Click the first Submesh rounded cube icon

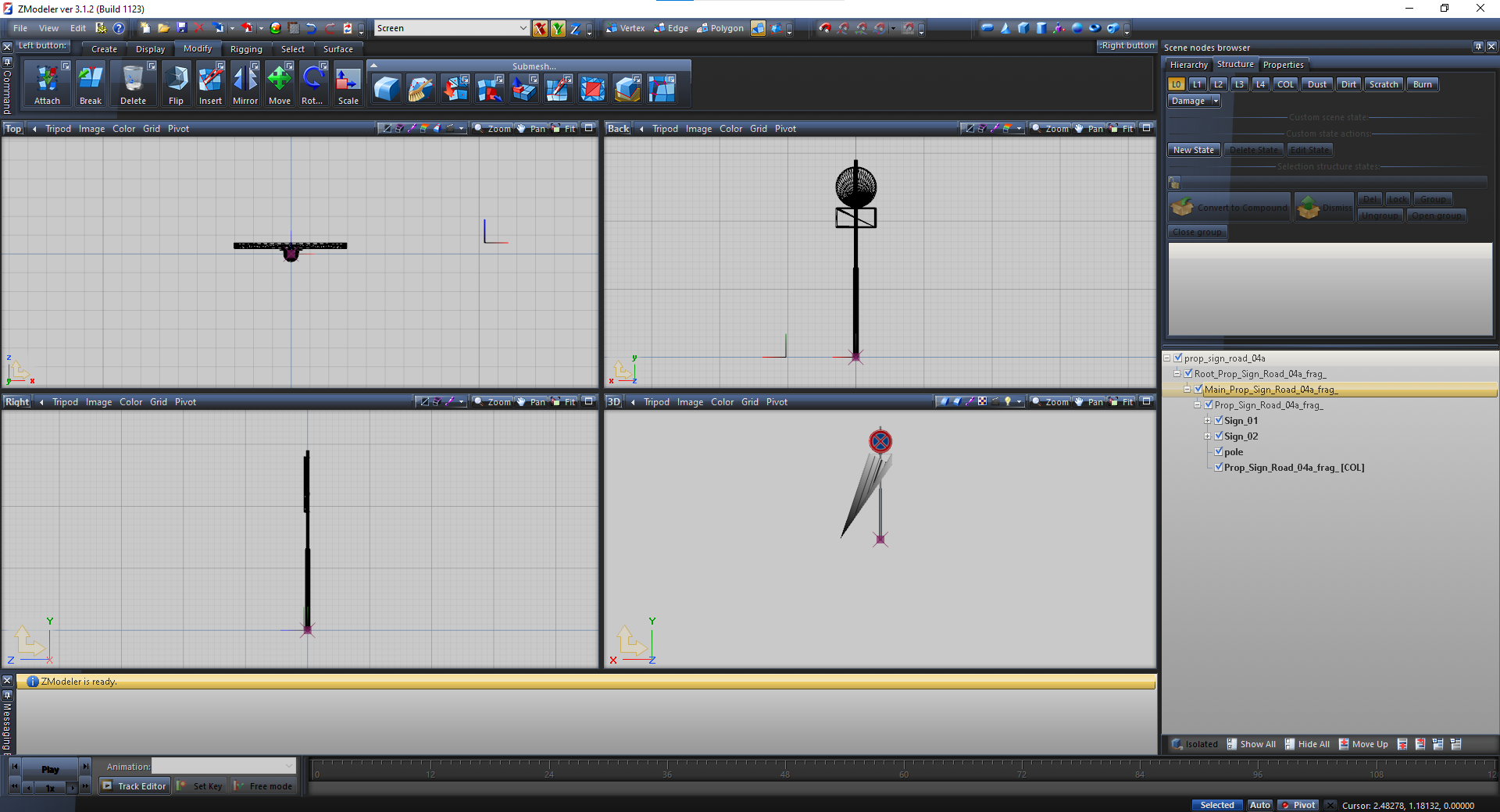pos(387,89)
